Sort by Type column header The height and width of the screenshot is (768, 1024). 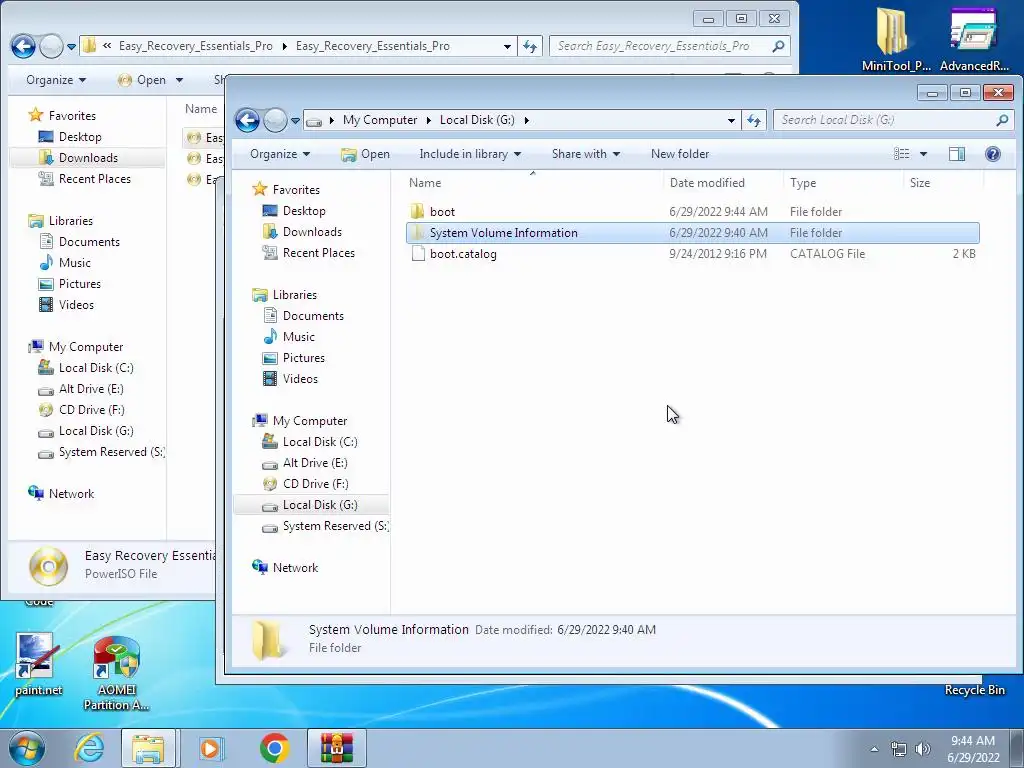coord(844,183)
